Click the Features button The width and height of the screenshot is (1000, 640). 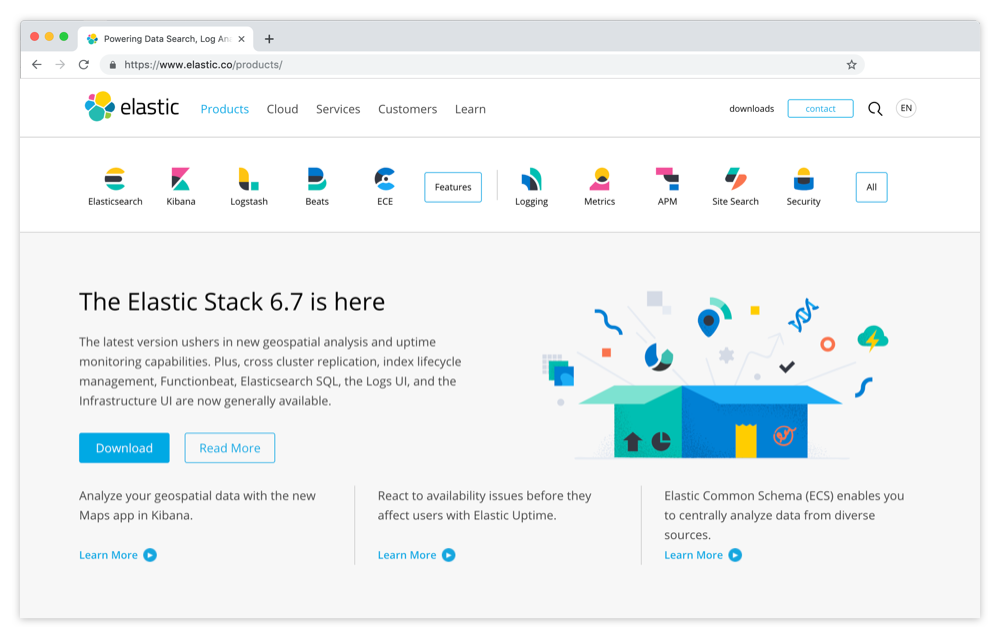pyautogui.click(x=453, y=187)
